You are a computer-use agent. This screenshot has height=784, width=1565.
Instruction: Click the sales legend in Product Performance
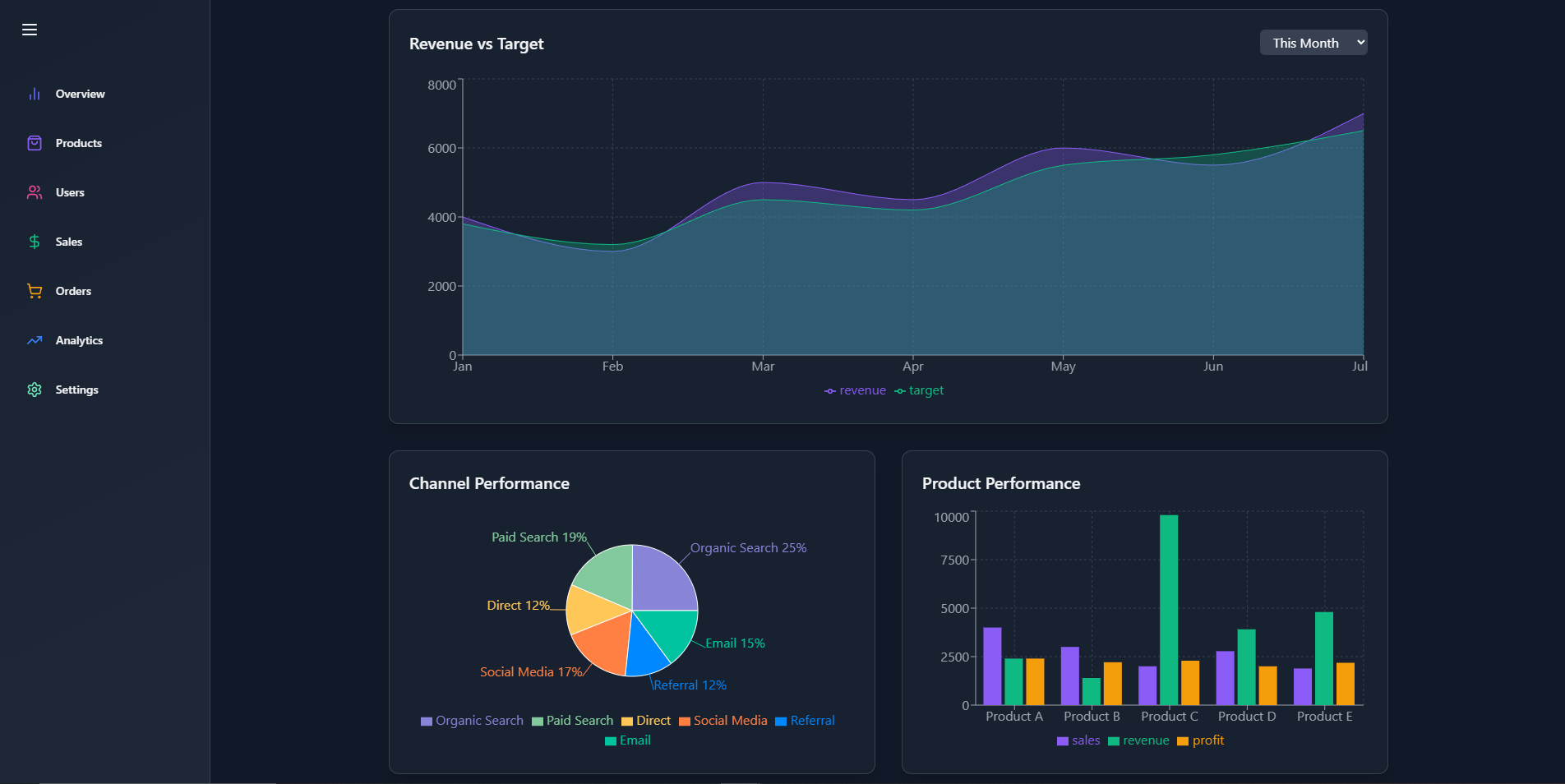pos(1078,740)
